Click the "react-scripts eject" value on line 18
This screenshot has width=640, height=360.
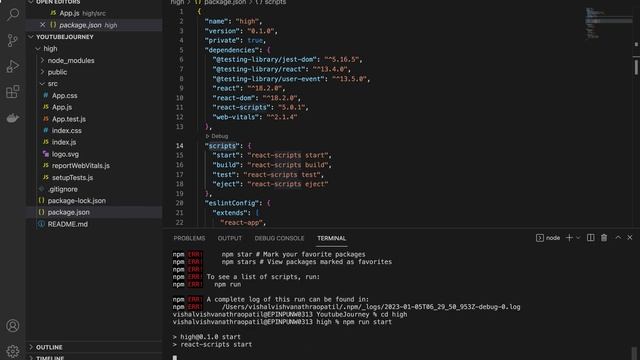click(x=288, y=184)
